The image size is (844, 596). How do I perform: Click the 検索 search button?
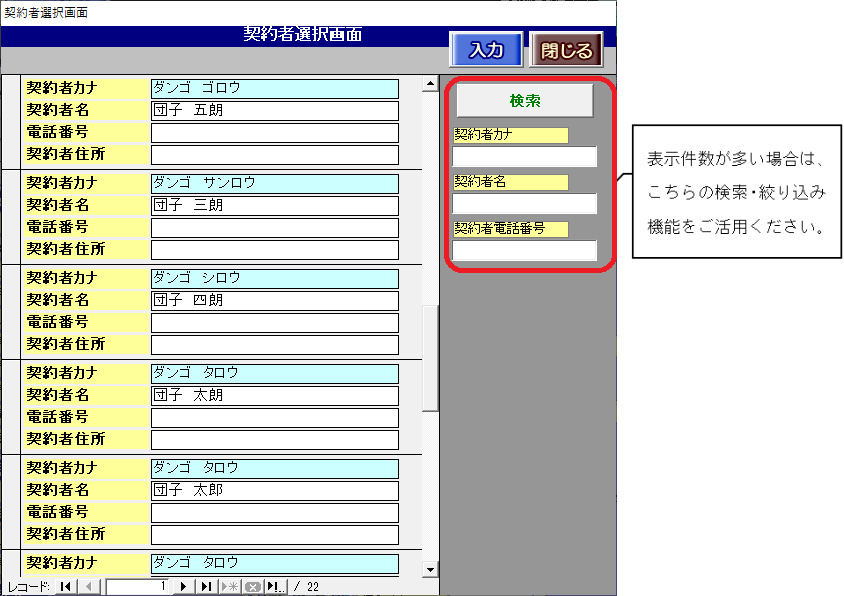[524, 101]
